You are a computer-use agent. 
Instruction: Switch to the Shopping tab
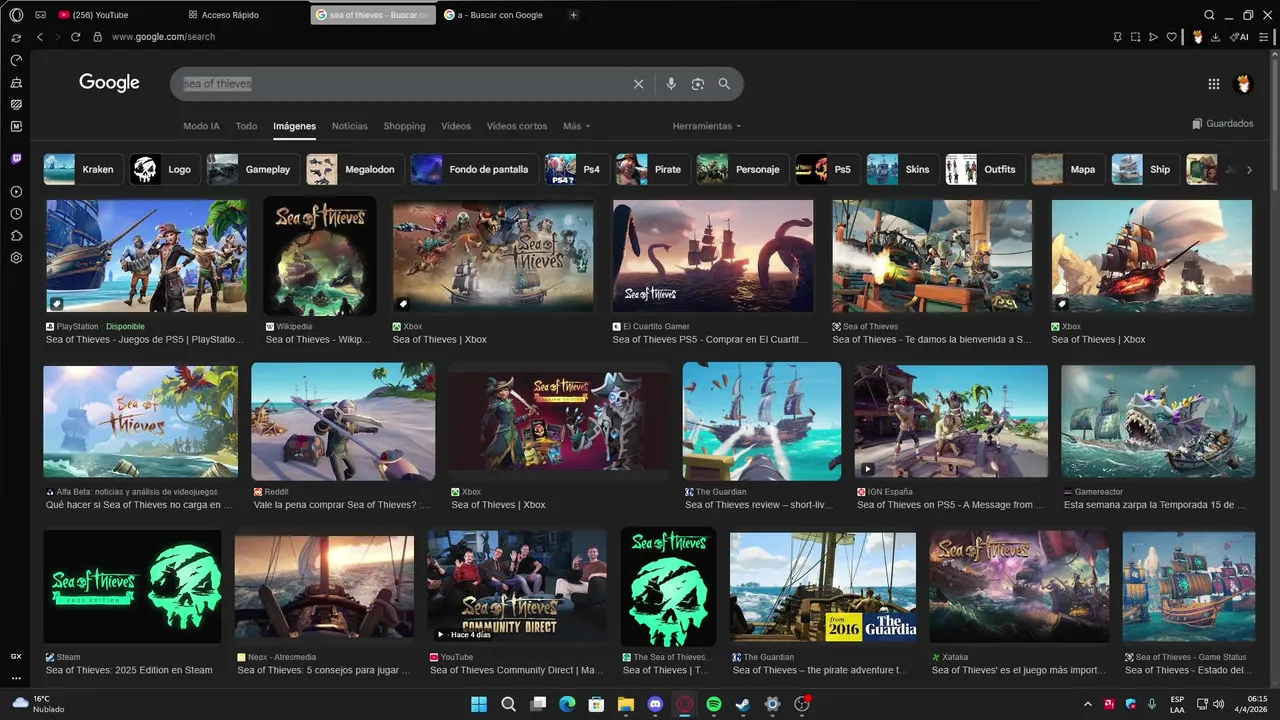(x=404, y=126)
